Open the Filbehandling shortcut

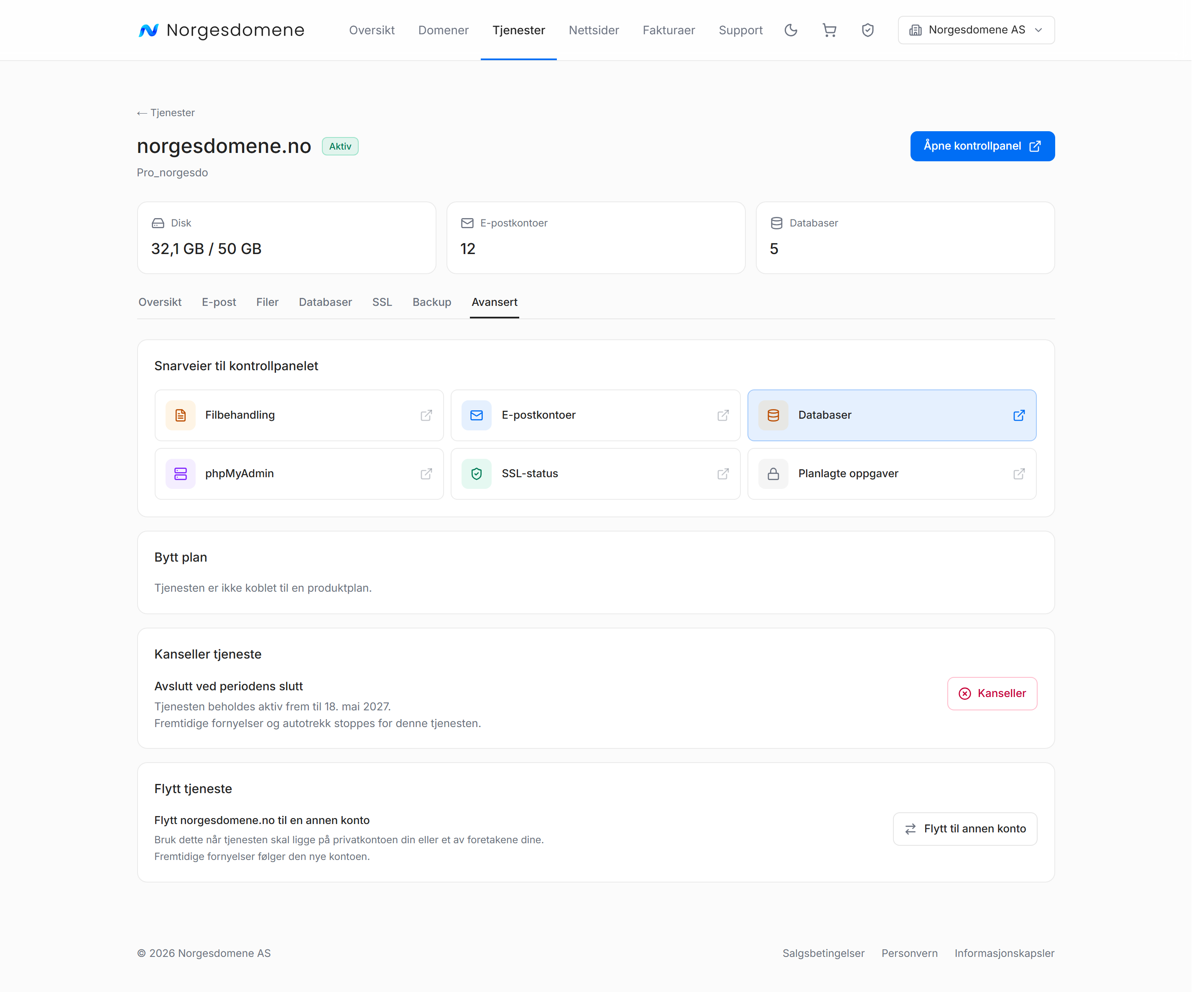(x=299, y=415)
